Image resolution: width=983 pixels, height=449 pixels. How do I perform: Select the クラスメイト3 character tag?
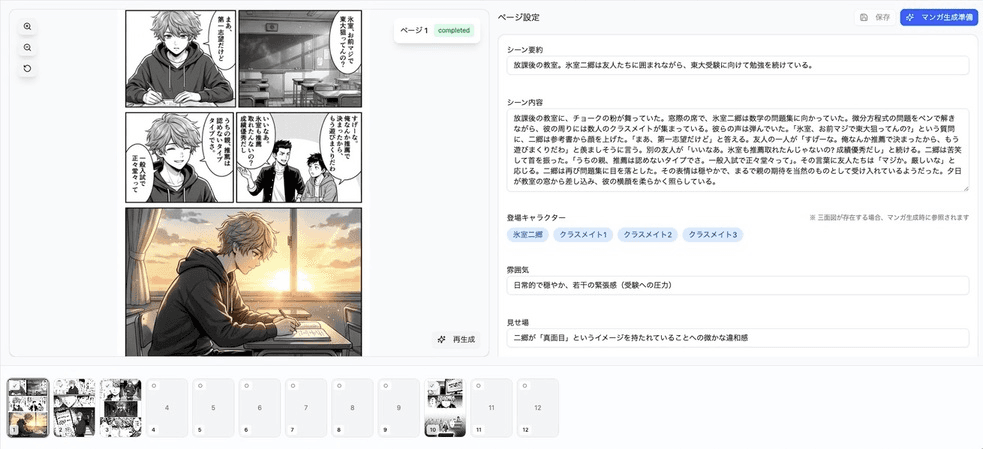pos(712,235)
